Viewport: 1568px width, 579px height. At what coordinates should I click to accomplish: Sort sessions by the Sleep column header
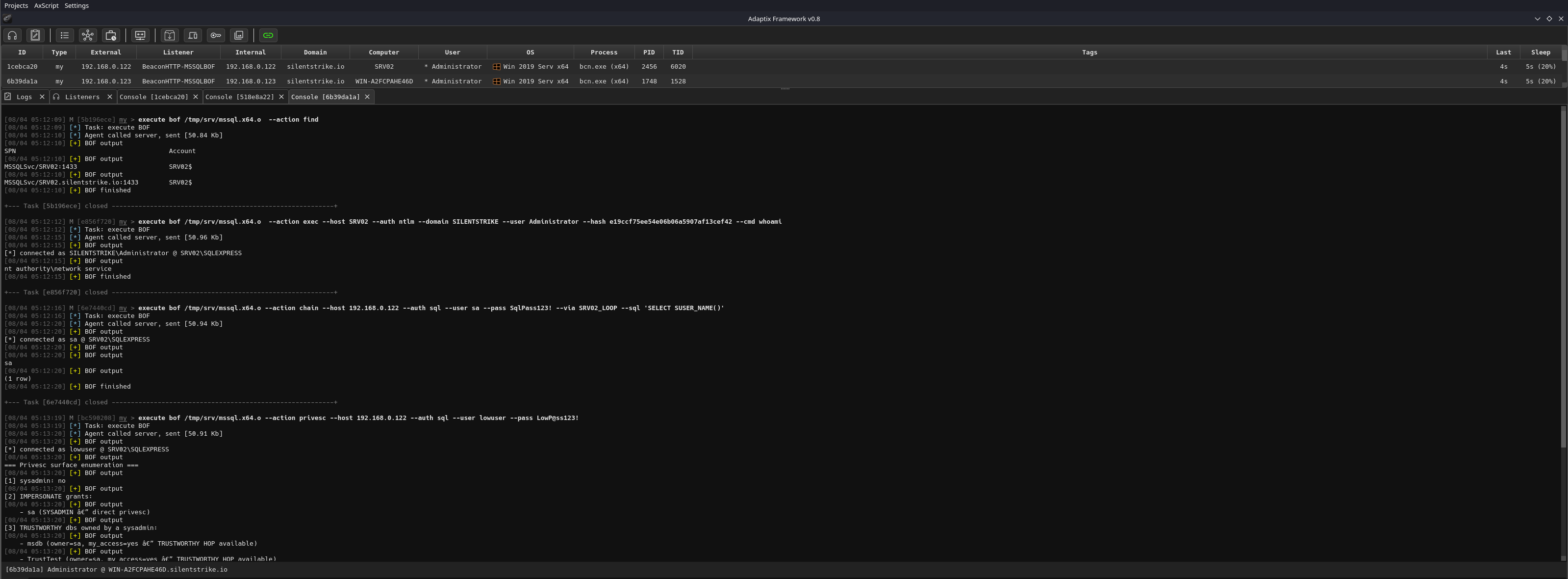[x=1540, y=53]
